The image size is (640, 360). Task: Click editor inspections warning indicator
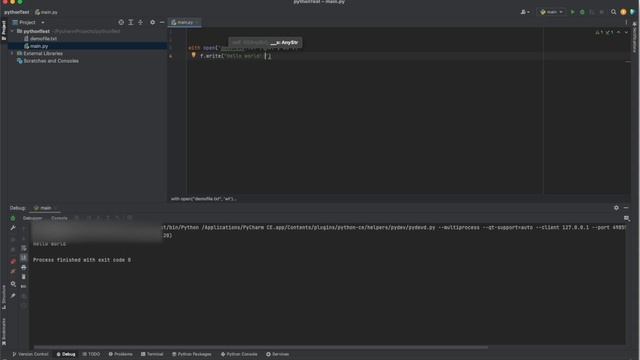coord(604,32)
